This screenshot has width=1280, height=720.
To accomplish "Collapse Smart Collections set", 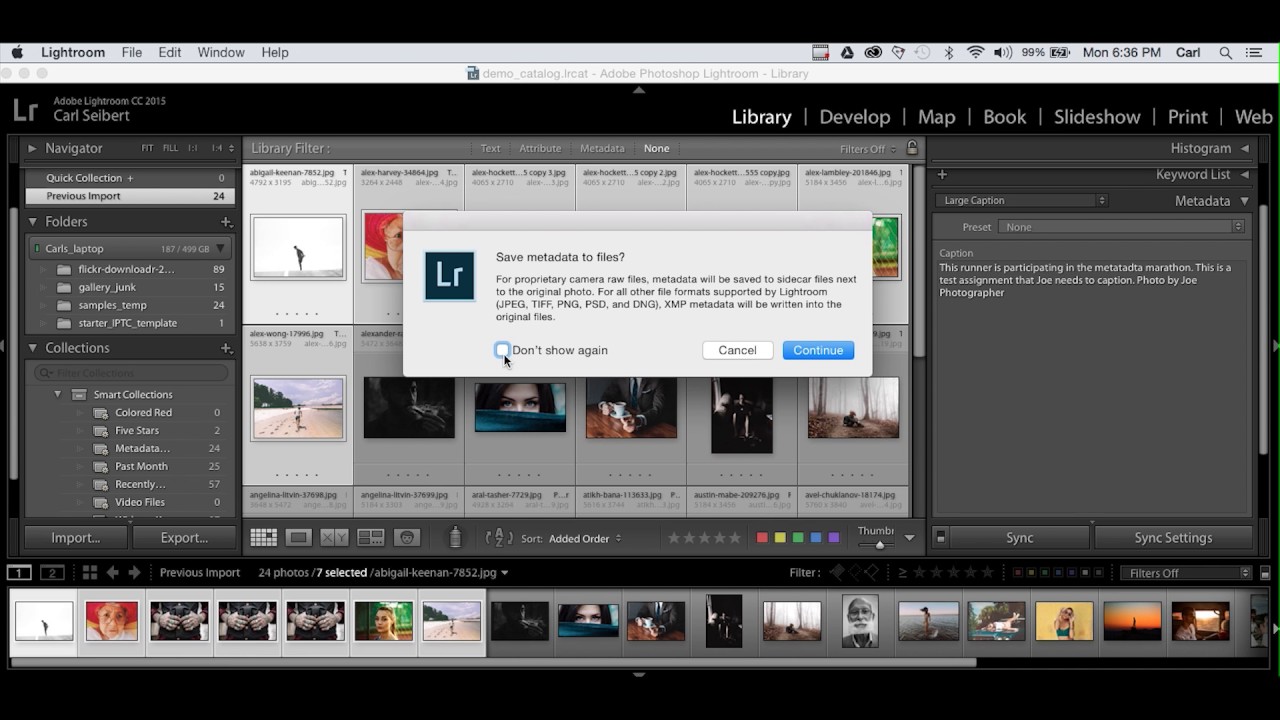I will click(57, 394).
